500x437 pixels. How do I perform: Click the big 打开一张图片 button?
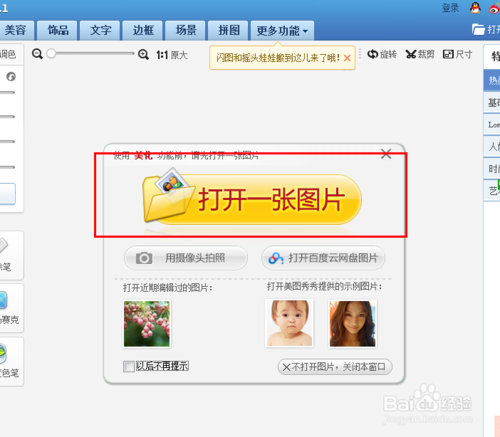coord(252,199)
